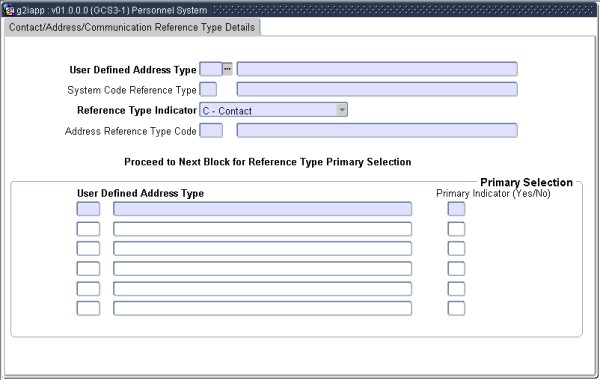Click fifth row address type description field
Viewport: 600px width, 380px height.
point(262,289)
